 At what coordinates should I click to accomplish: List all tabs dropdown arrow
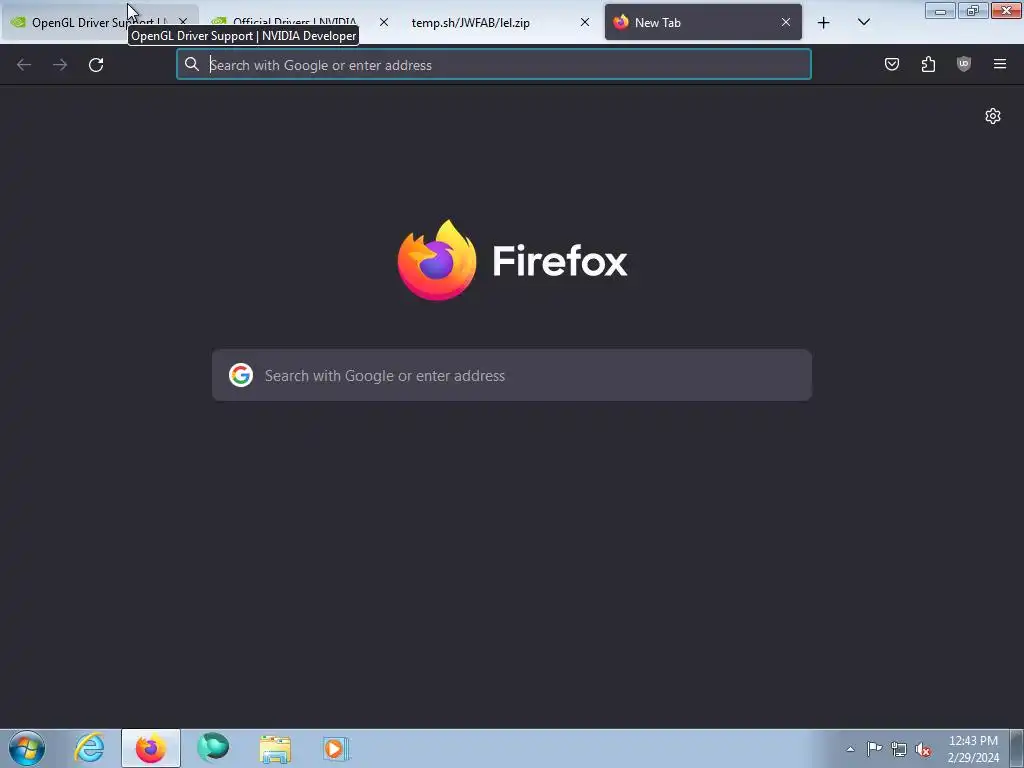[x=863, y=22]
